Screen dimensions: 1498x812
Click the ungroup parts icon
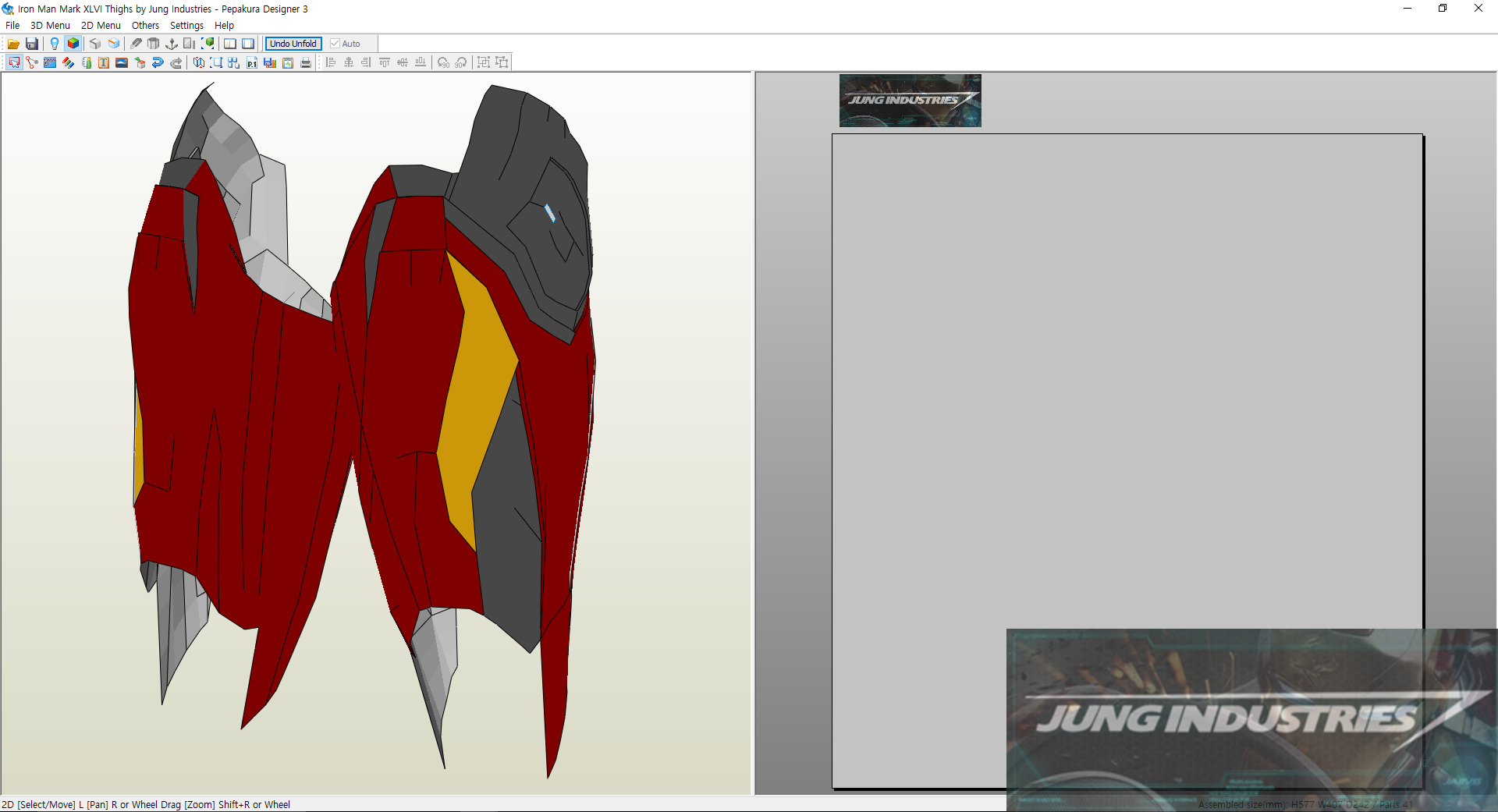point(502,62)
